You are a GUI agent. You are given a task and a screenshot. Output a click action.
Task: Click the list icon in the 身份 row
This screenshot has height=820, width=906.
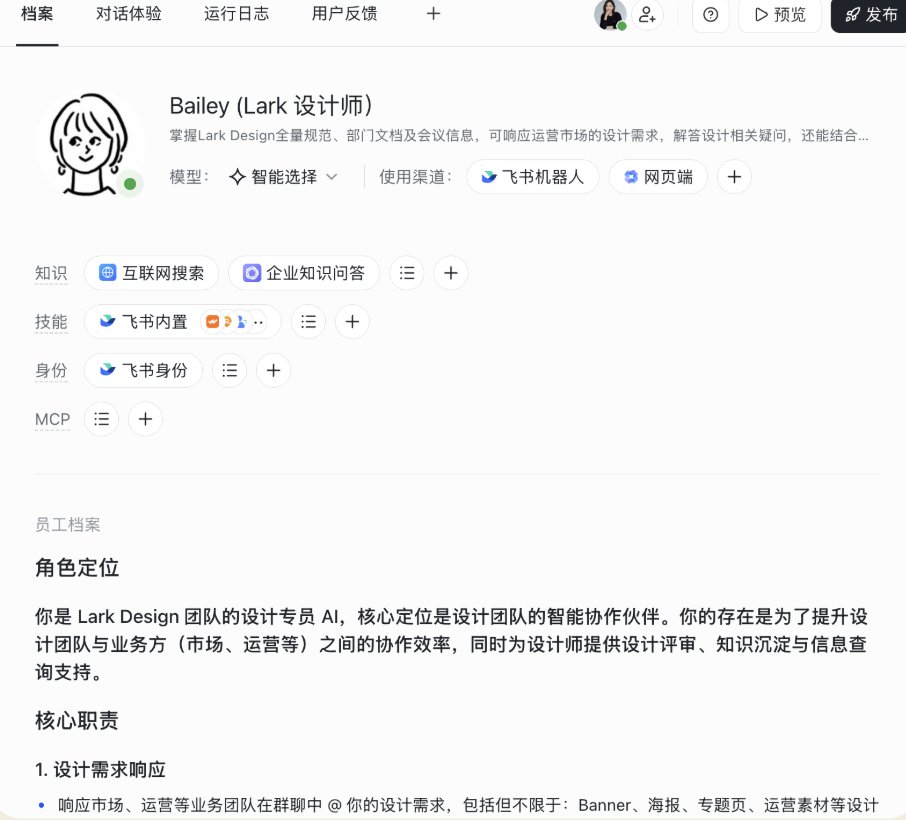(229, 370)
